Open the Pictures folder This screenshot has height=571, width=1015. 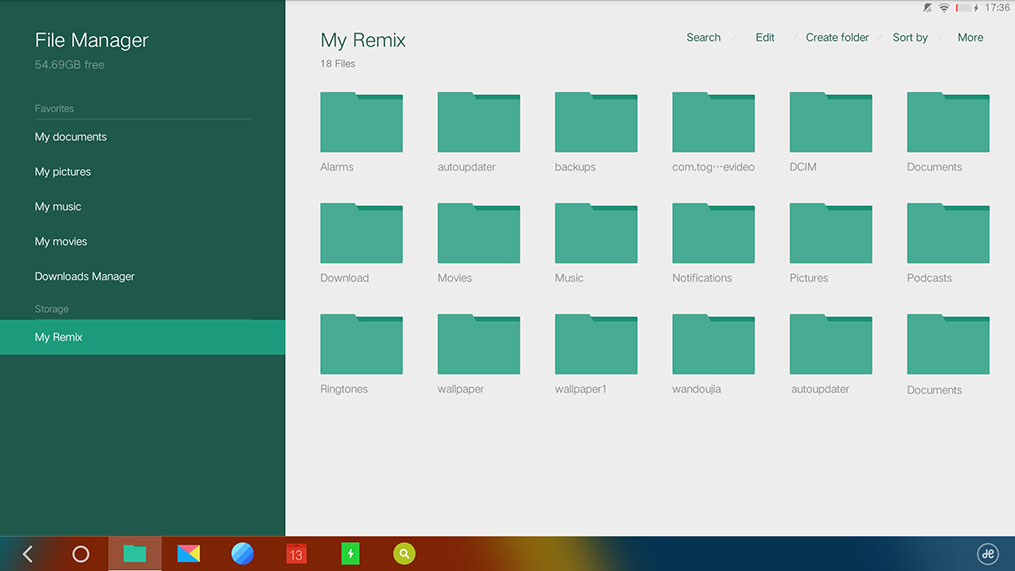click(831, 233)
